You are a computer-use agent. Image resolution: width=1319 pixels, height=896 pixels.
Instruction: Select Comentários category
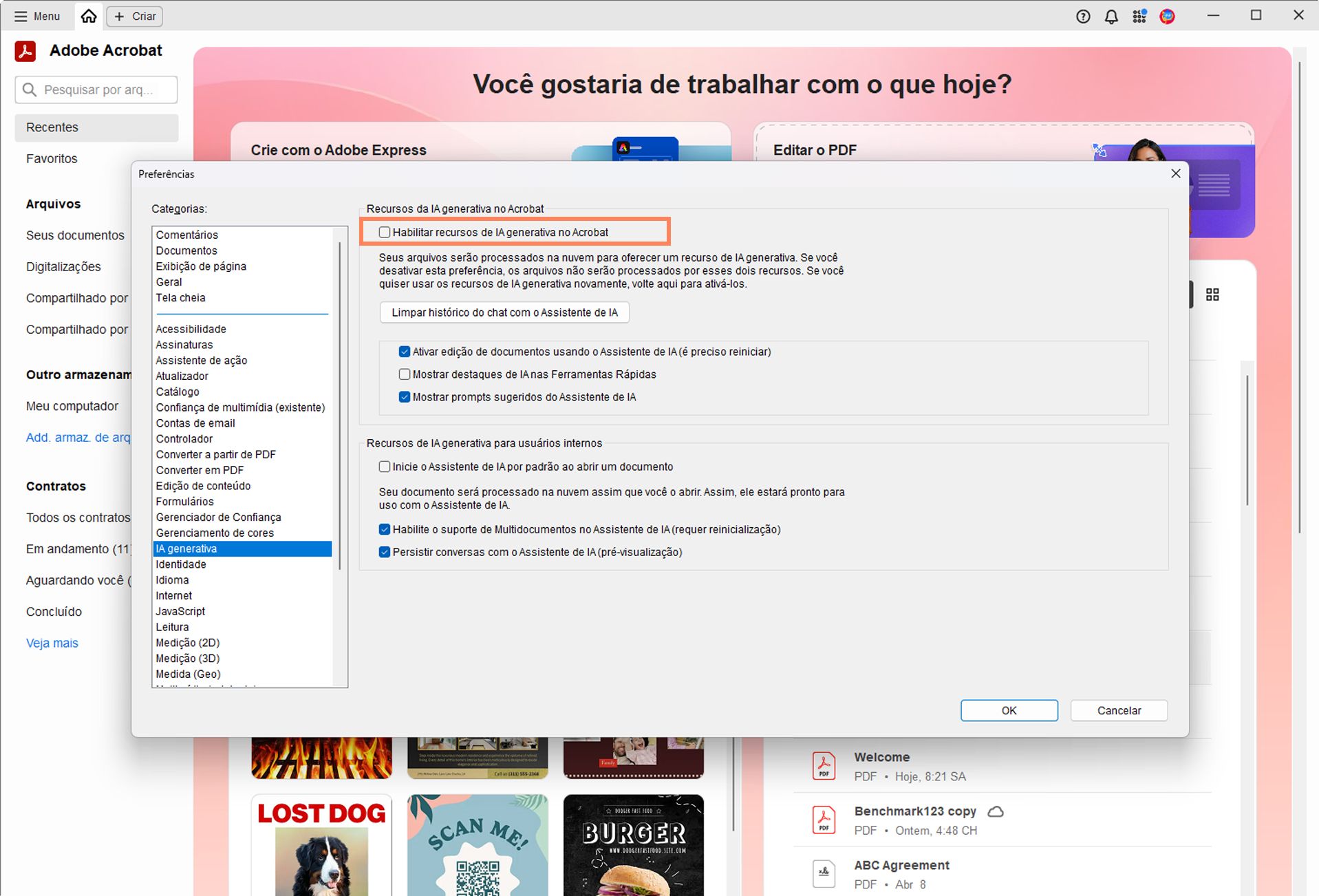242,235
